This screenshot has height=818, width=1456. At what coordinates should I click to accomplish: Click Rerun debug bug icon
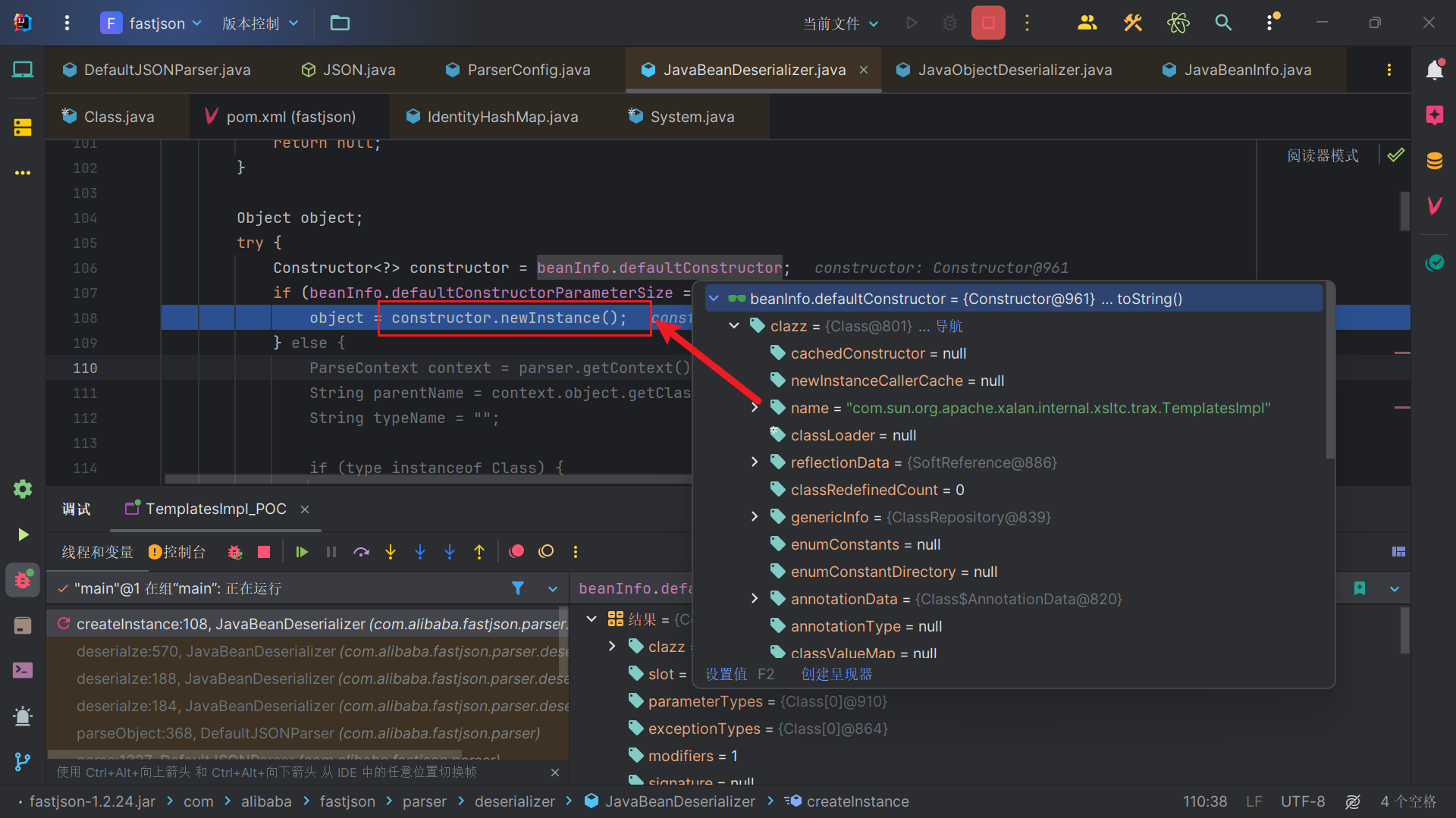point(235,552)
